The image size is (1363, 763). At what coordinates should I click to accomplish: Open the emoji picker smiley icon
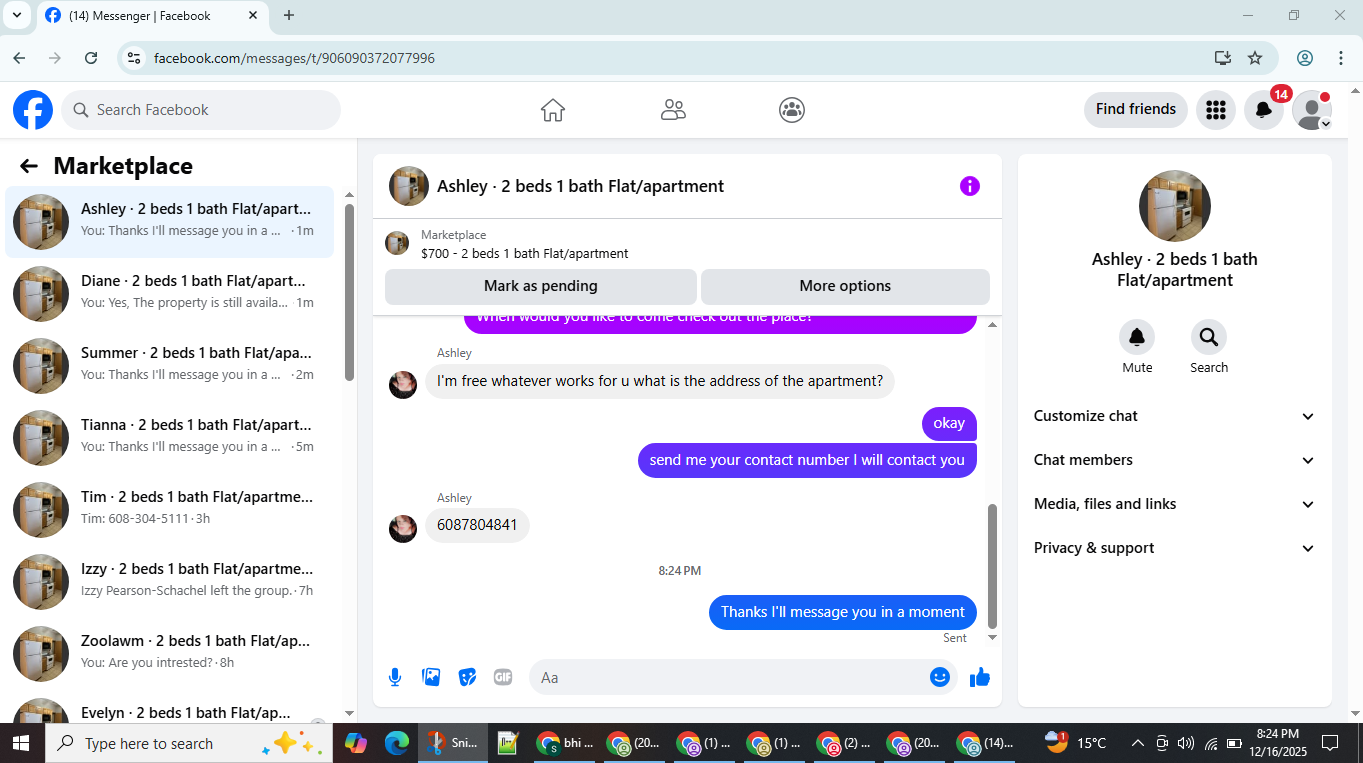pos(940,677)
